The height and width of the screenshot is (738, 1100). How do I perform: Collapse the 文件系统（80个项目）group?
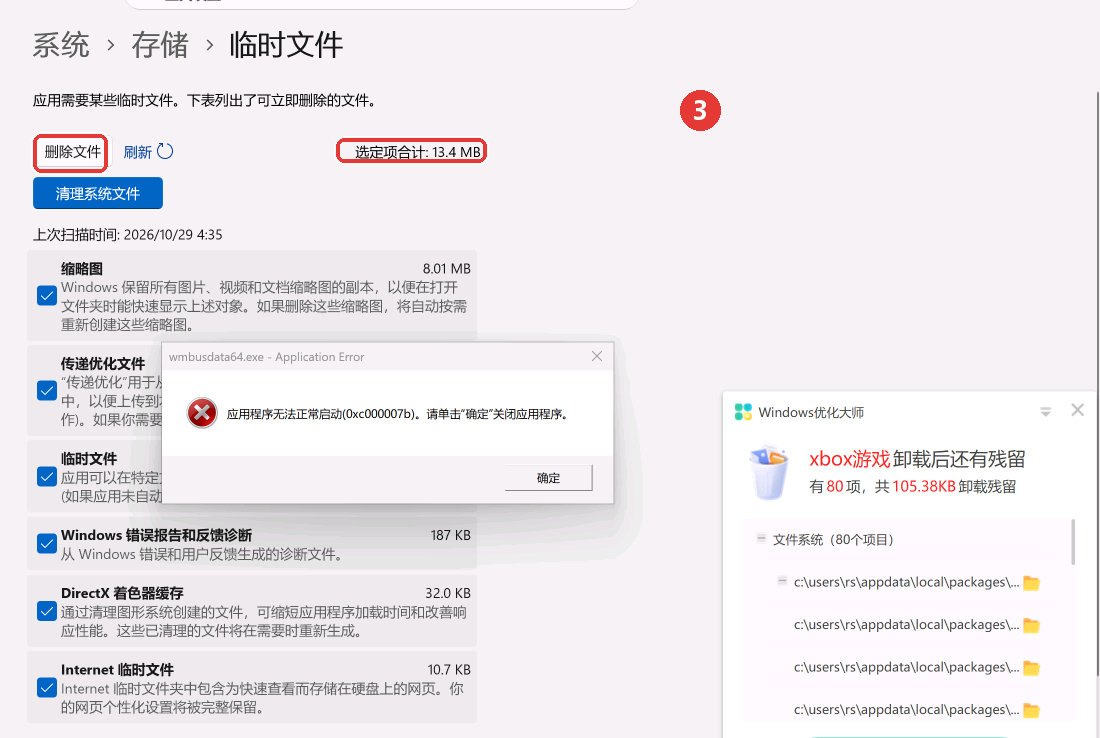tap(761, 539)
